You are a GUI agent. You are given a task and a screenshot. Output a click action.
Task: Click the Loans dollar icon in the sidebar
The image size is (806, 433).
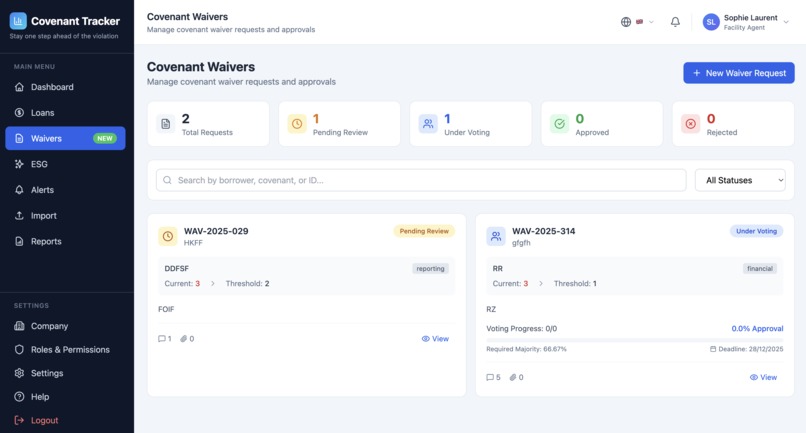[19, 113]
